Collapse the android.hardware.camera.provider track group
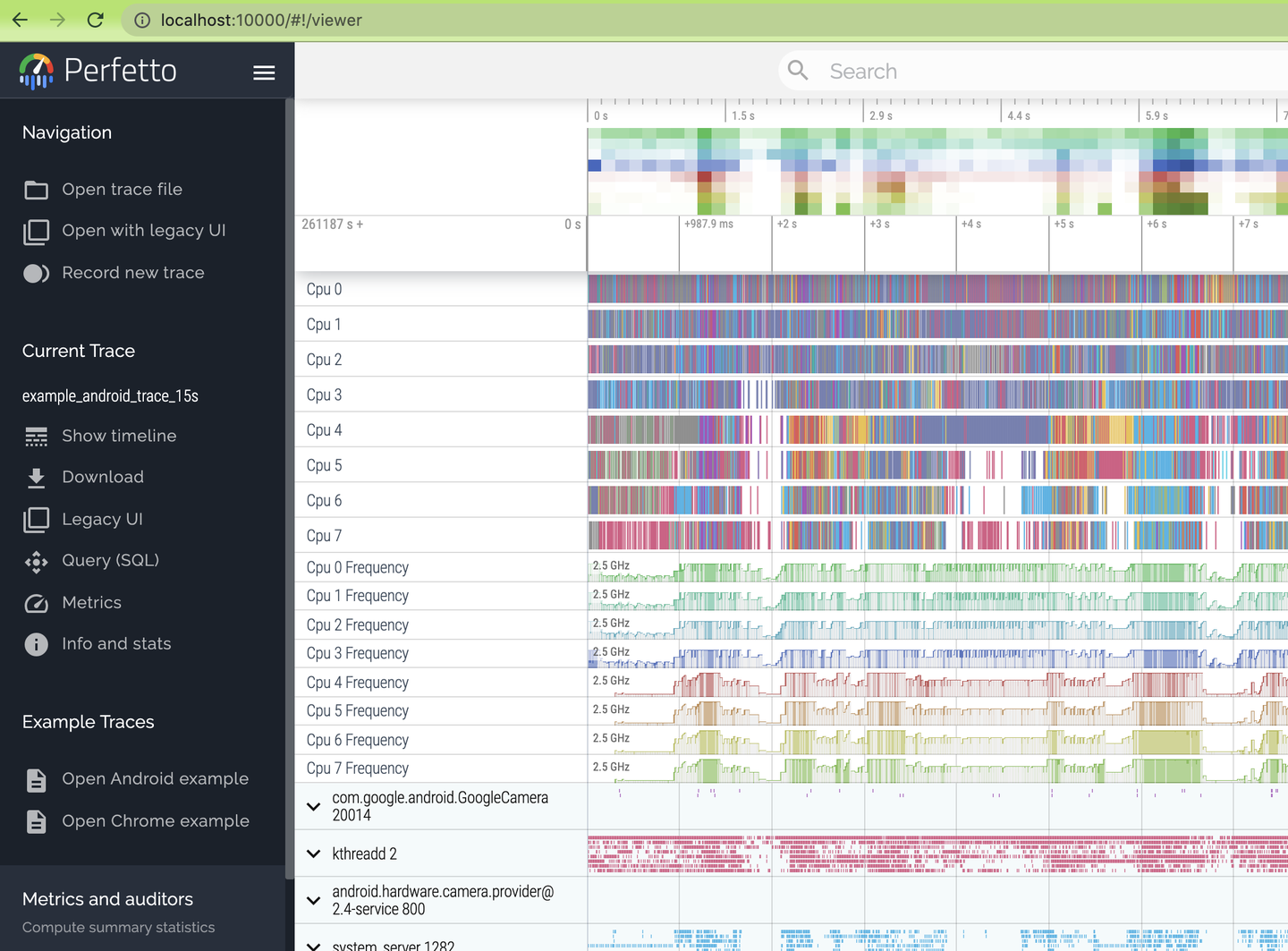Screen dimensions: 1288x951 313,900
